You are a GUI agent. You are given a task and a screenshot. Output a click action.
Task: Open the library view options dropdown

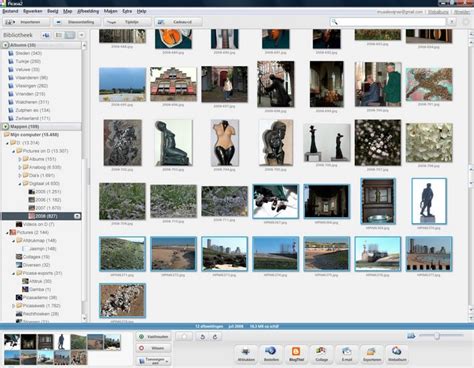pos(81,35)
